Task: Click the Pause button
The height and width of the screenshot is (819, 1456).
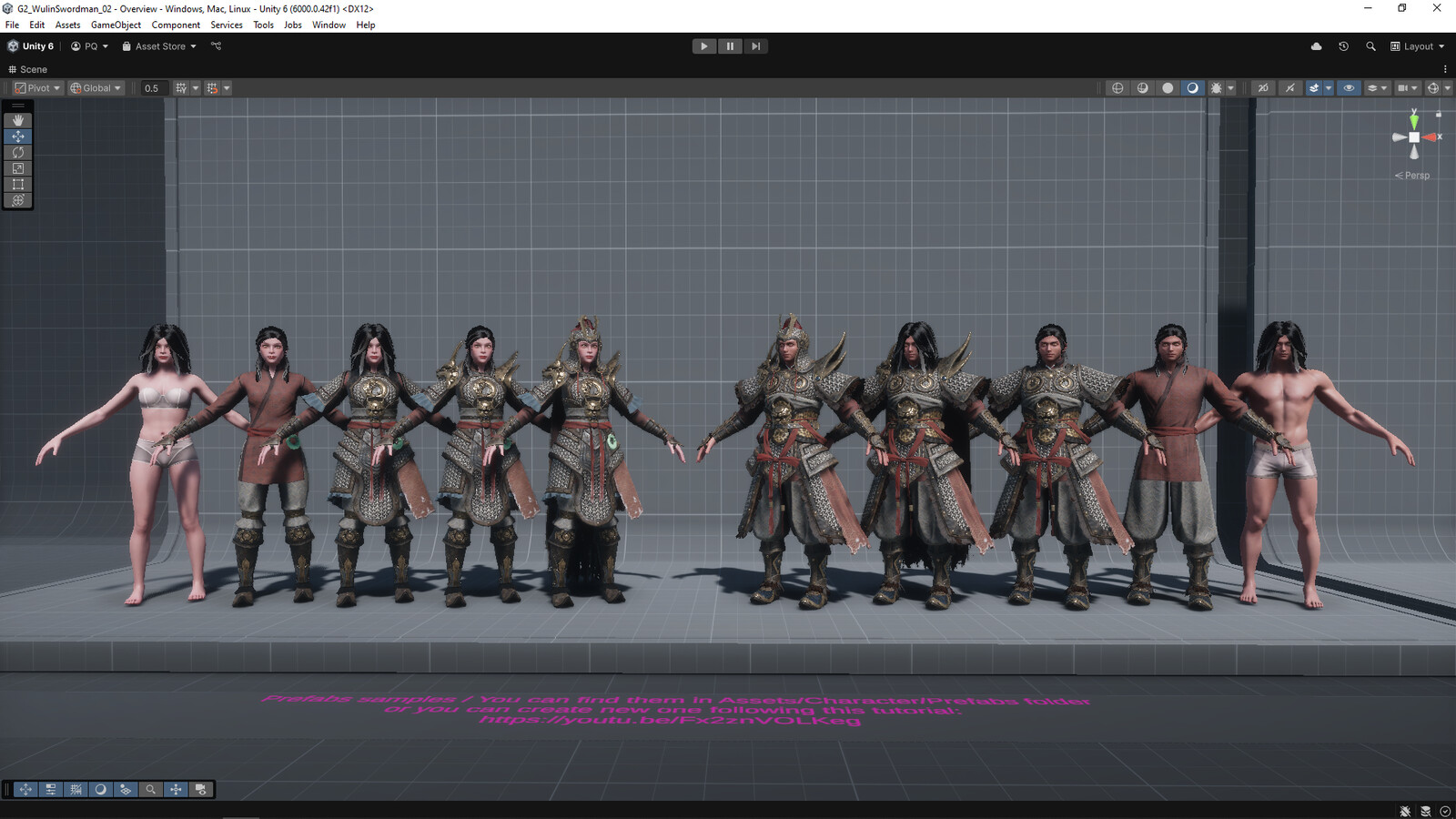Action: pos(730,46)
